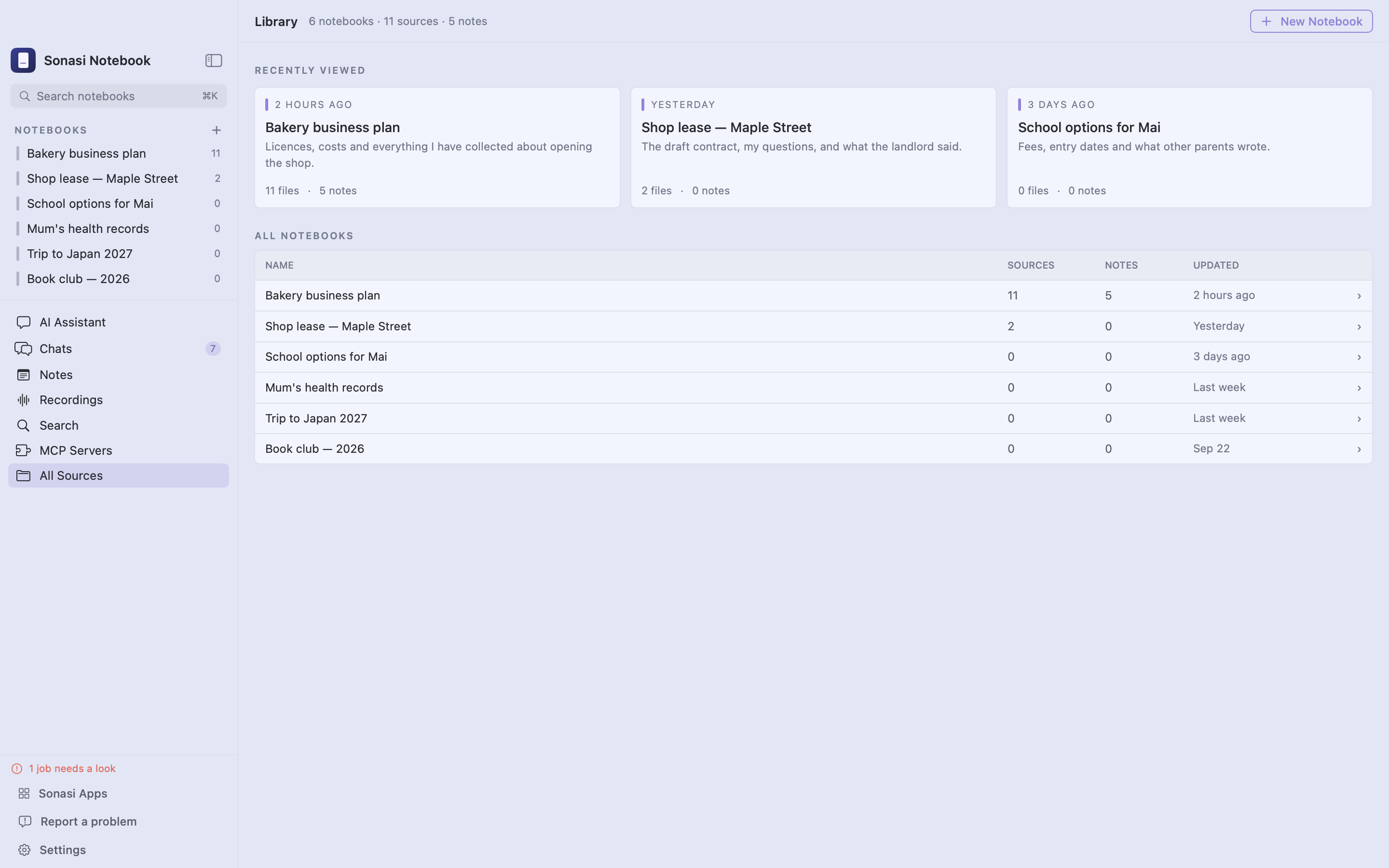The width and height of the screenshot is (1389, 868).
Task: Select Mum's health records in sidebar
Action: (x=118, y=229)
